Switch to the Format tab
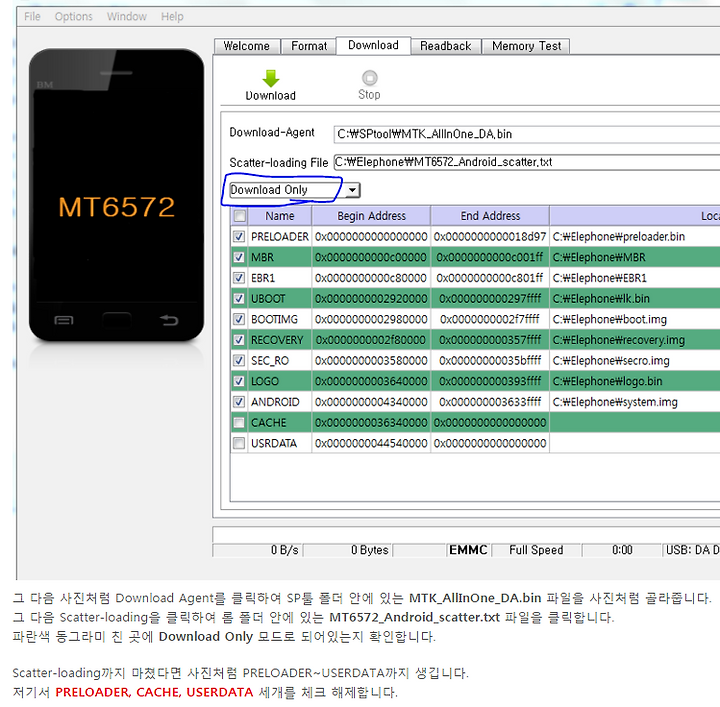This screenshot has width=720, height=707. pyautogui.click(x=309, y=46)
